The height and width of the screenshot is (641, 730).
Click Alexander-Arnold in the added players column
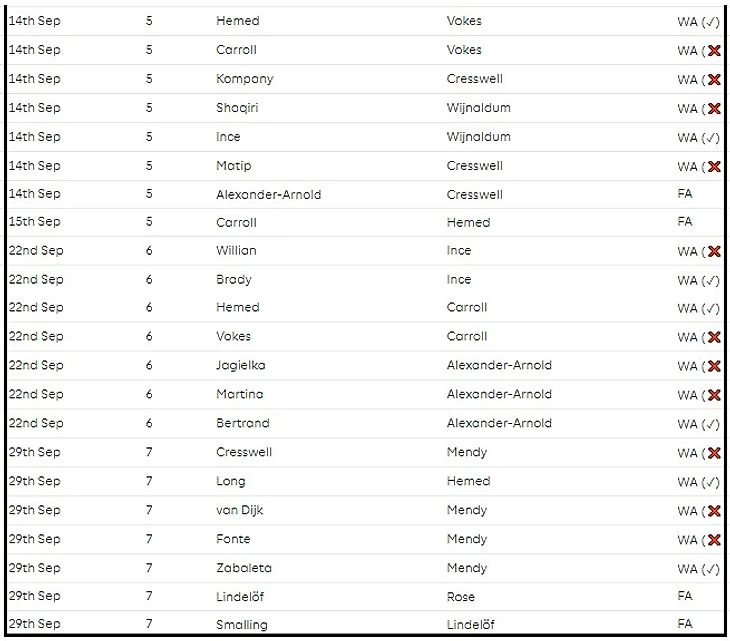pyautogui.click(x=268, y=195)
